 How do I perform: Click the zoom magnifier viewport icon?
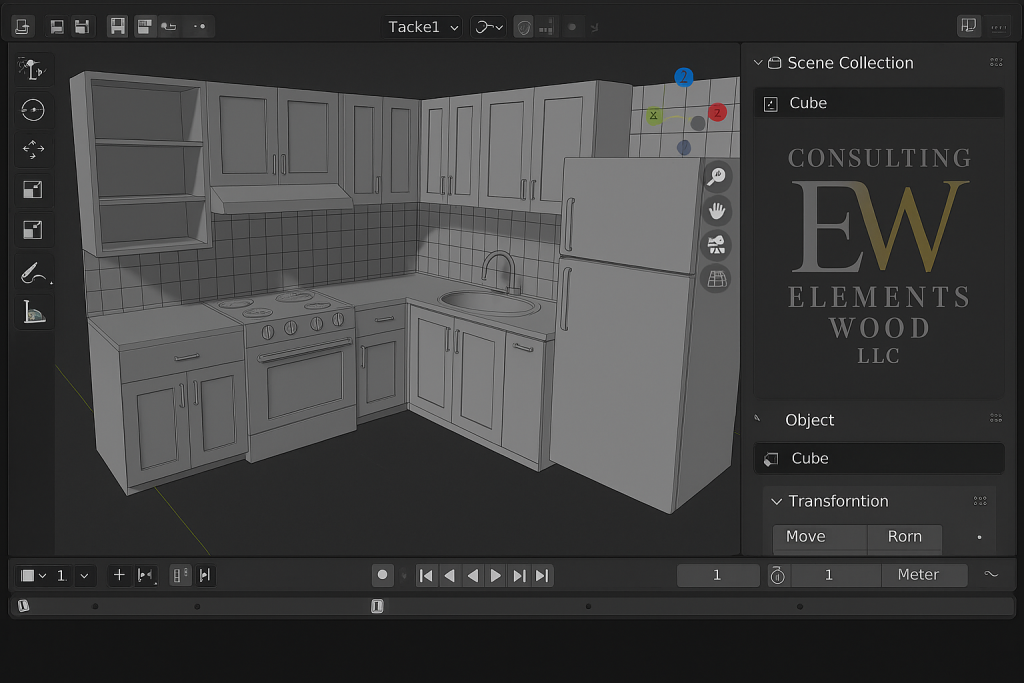coord(716,177)
